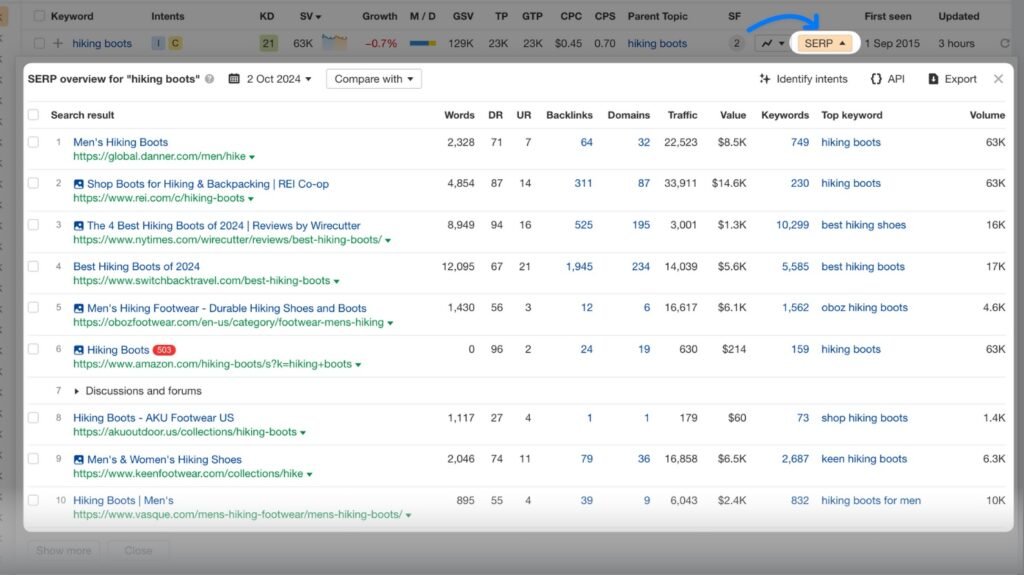The image size is (1024, 575).
Task: Open URL dropdown for amazon.com hiking-boots
Action: pos(358,365)
